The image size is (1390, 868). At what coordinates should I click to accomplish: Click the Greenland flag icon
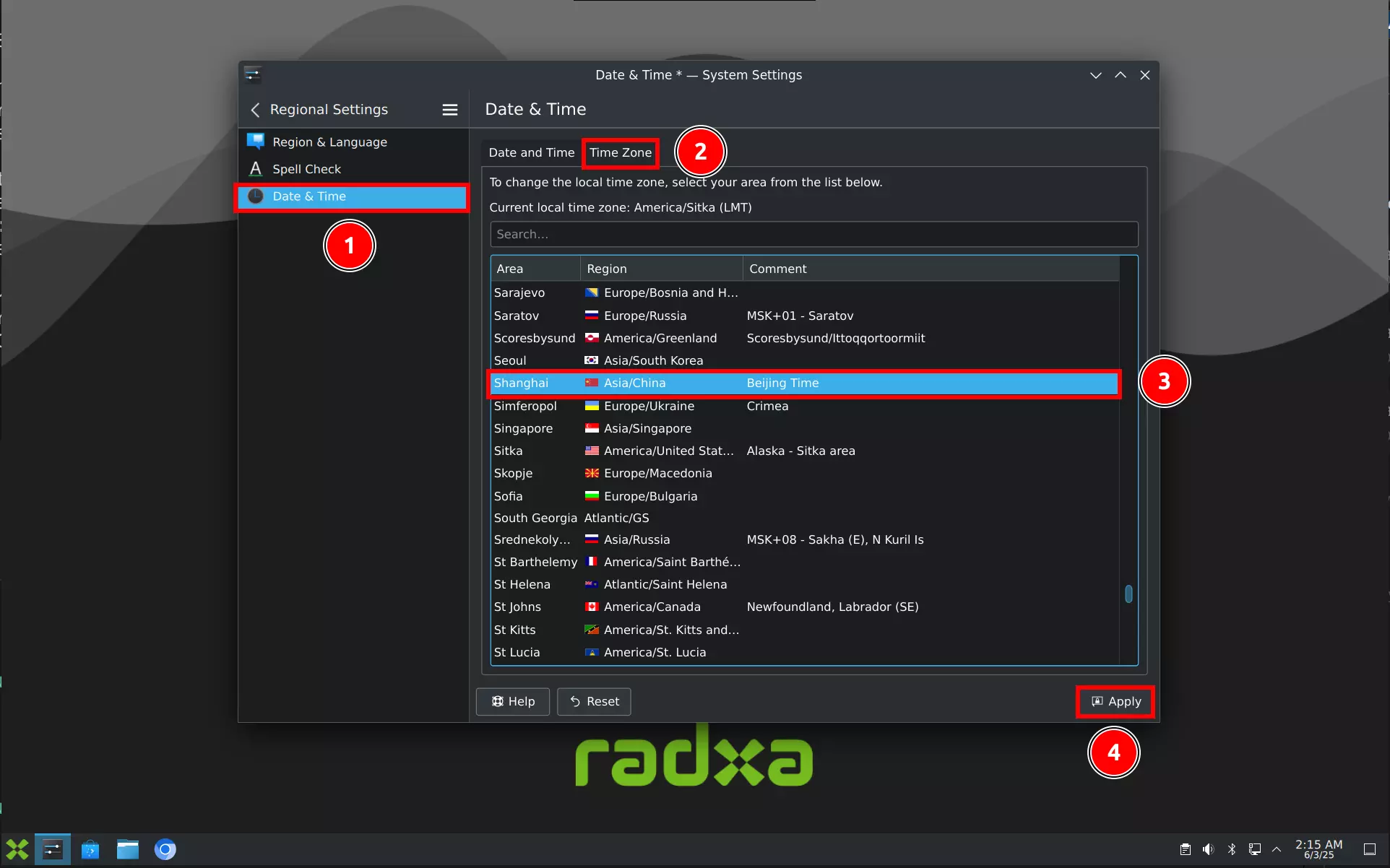(x=592, y=338)
